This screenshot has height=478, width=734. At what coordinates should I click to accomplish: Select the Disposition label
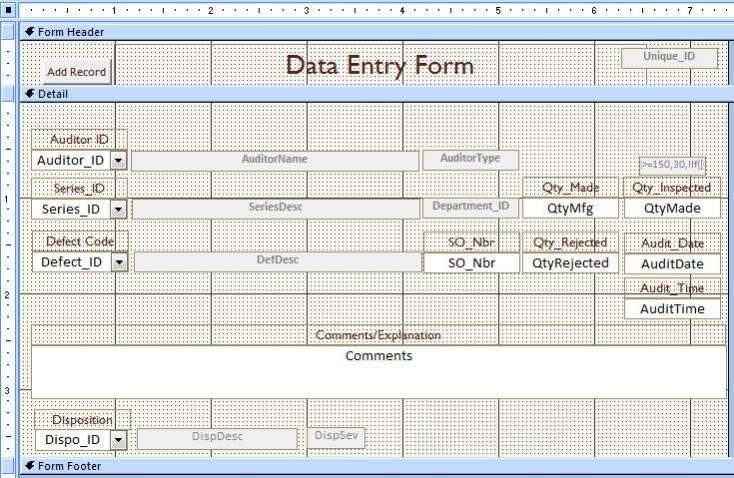pos(82,420)
